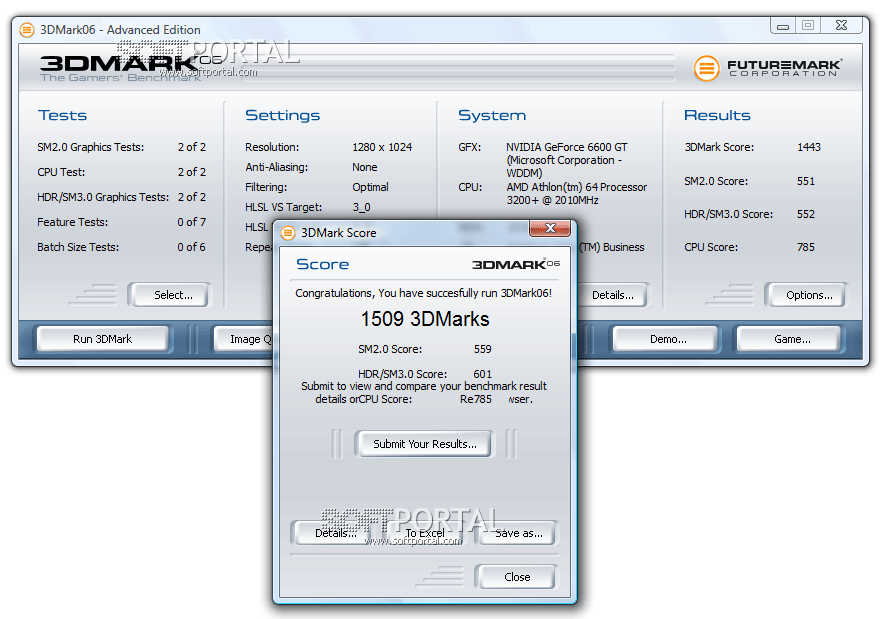Export results with To Excel button

[x=425, y=533]
